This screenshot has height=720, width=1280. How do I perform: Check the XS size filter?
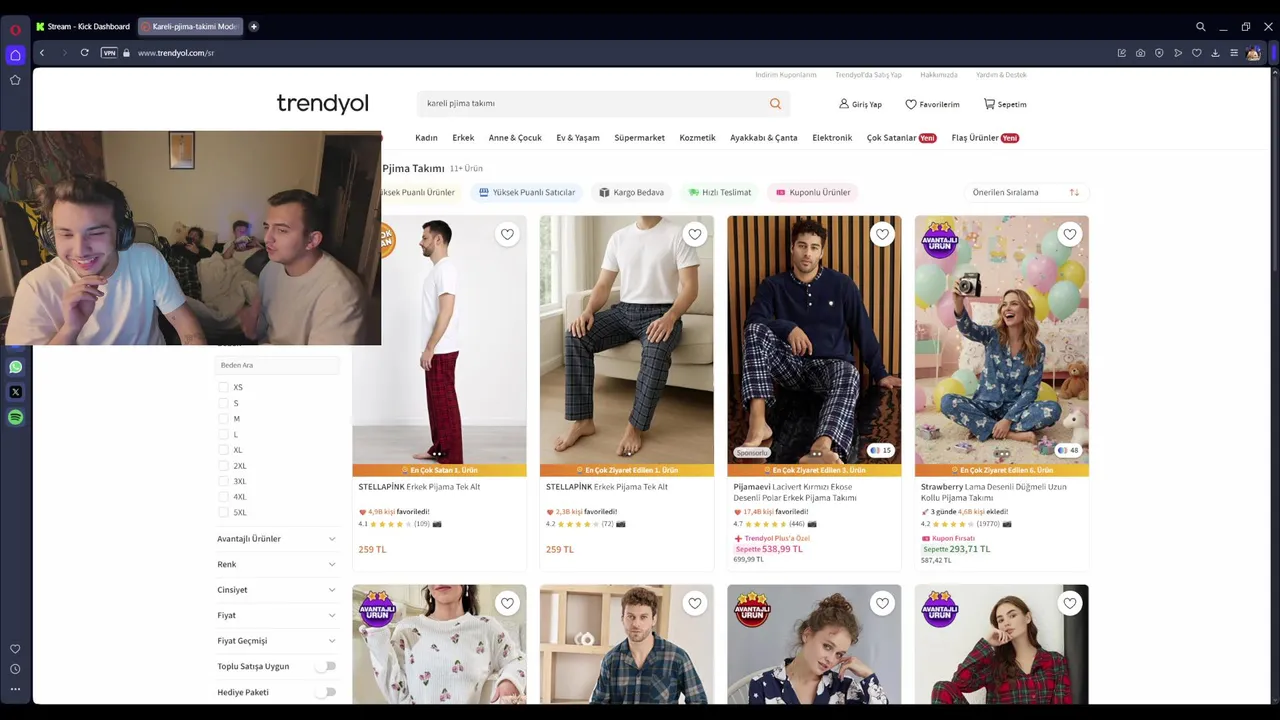(223, 387)
